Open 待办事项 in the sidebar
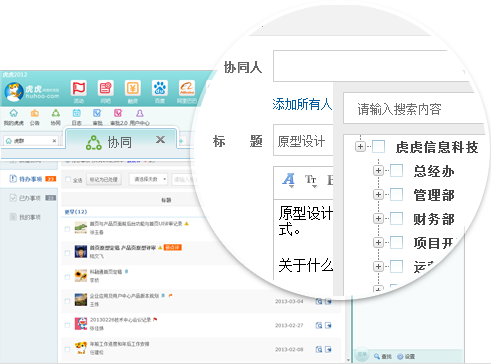The image size is (491, 364). tap(31, 179)
